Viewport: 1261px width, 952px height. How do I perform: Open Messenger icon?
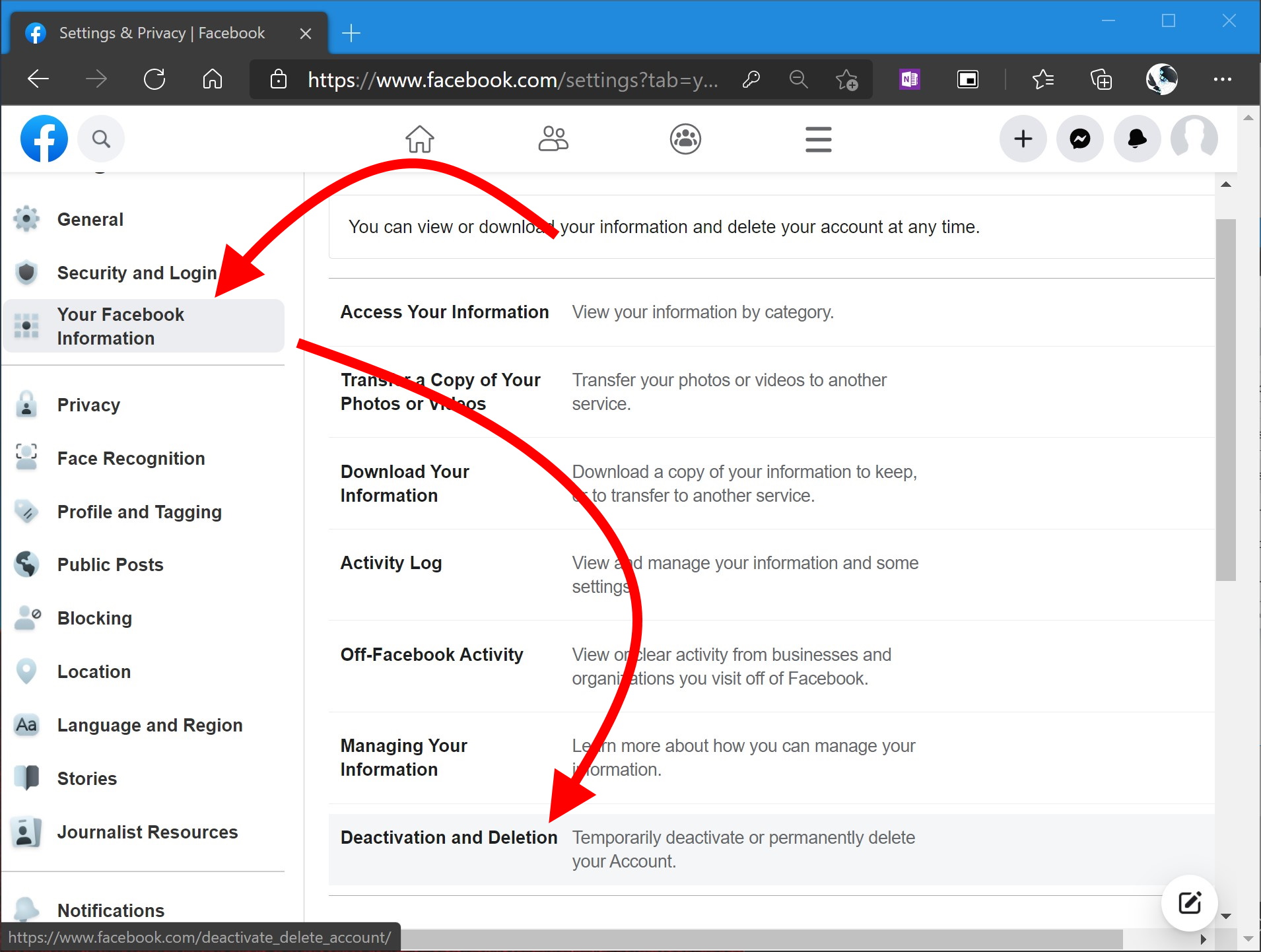click(x=1080, y=139)
